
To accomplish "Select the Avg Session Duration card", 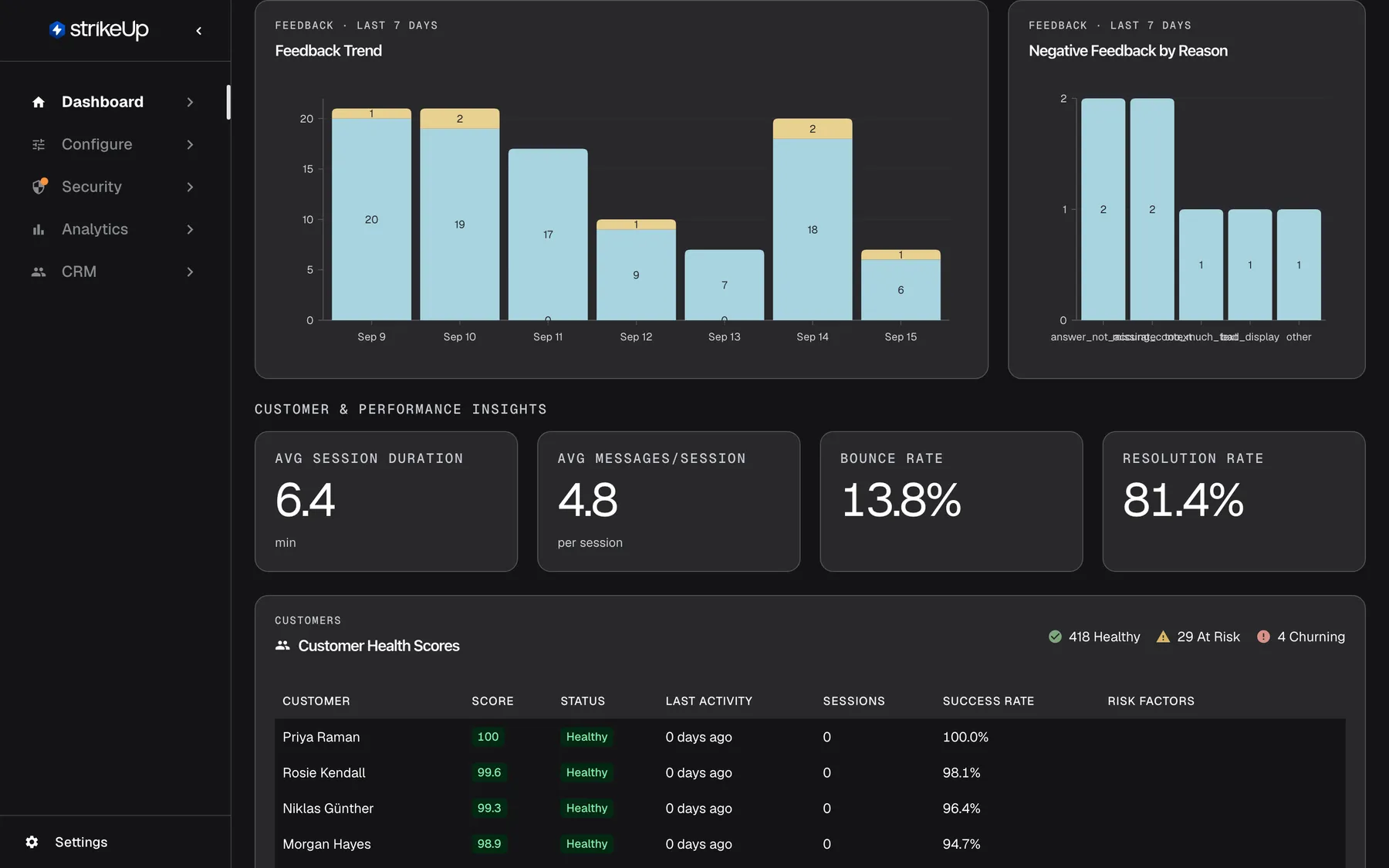I will click(386, 502).
